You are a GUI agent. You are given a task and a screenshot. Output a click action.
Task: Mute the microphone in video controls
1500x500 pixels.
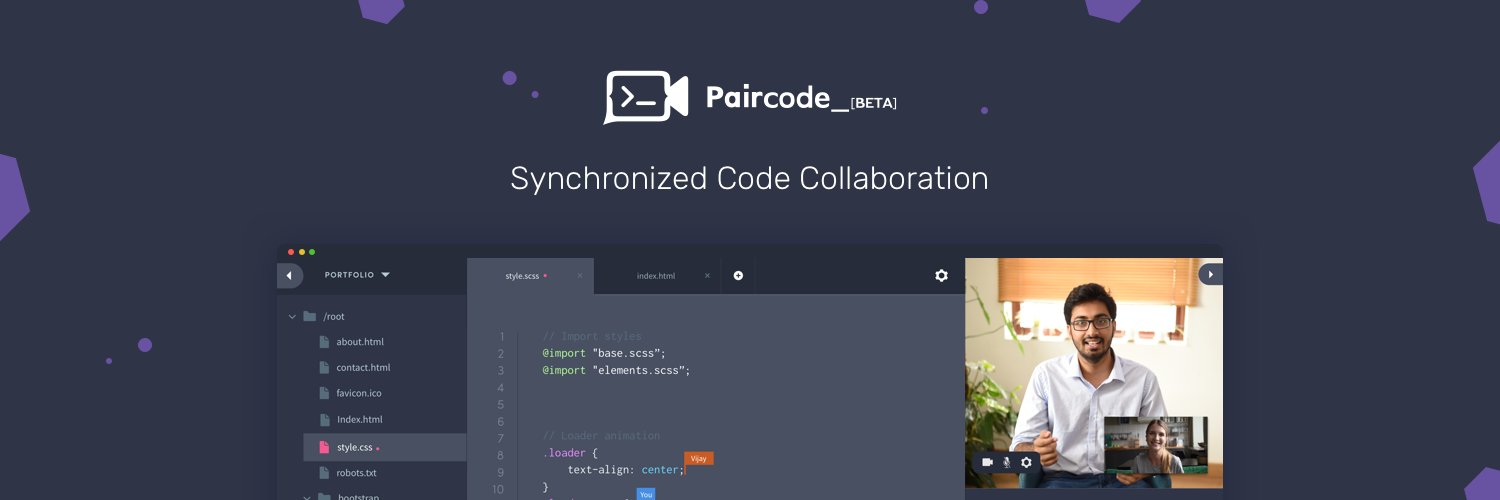tap(1007, 462)
